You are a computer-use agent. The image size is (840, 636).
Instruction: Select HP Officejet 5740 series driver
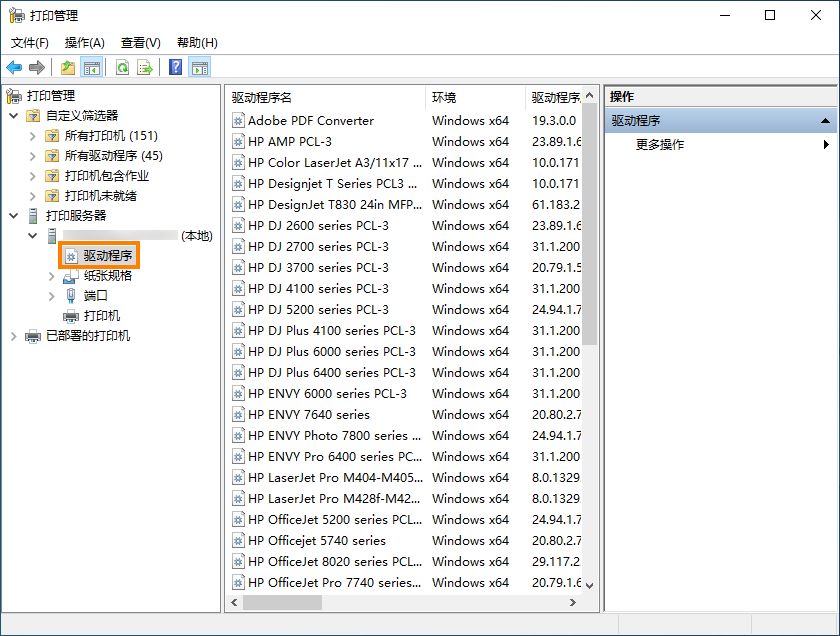coord(406,541)
